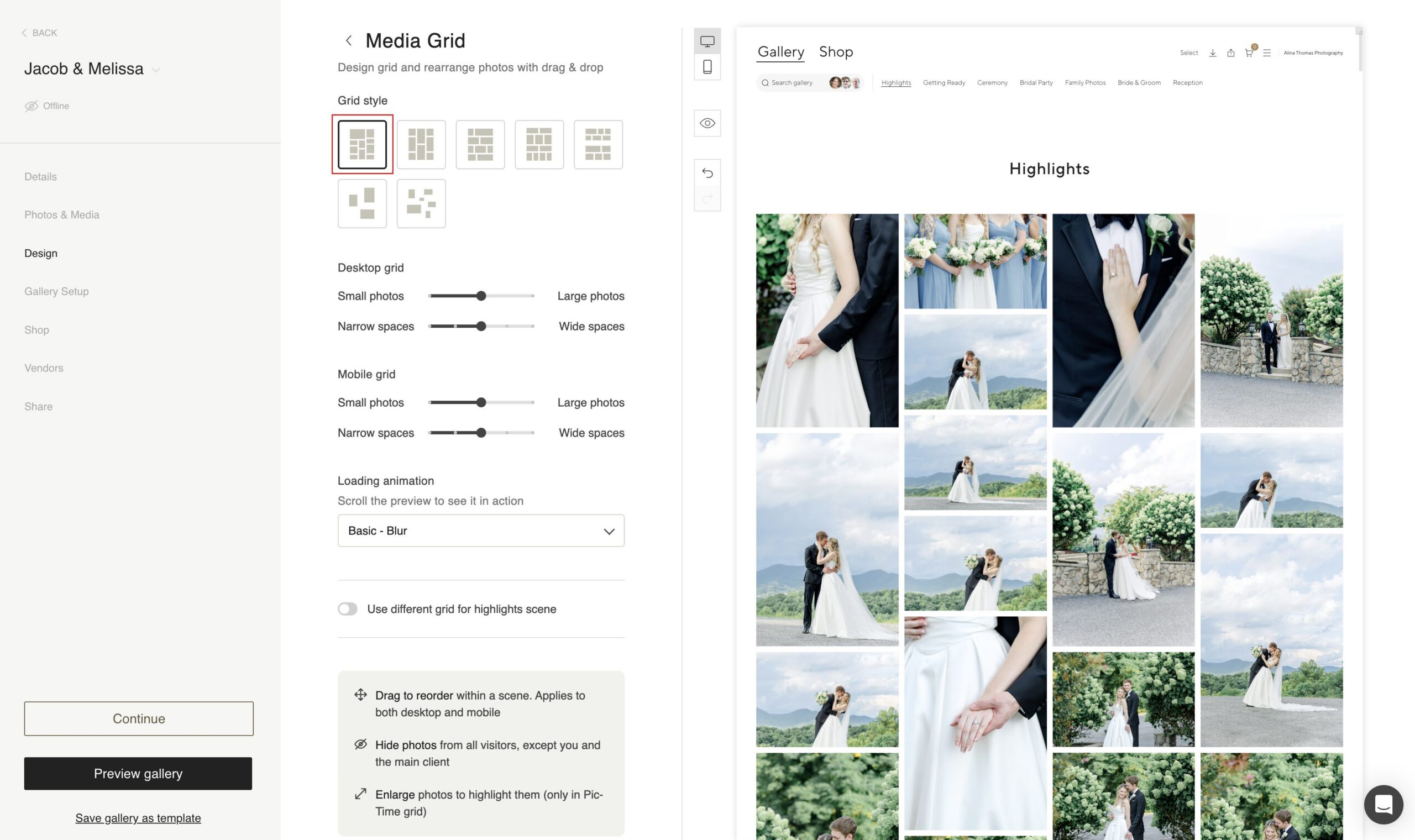The height and width of the screenshot is (840, 1415).
Task: Open the chat support bubble
Action: [x=1383, y=804]
